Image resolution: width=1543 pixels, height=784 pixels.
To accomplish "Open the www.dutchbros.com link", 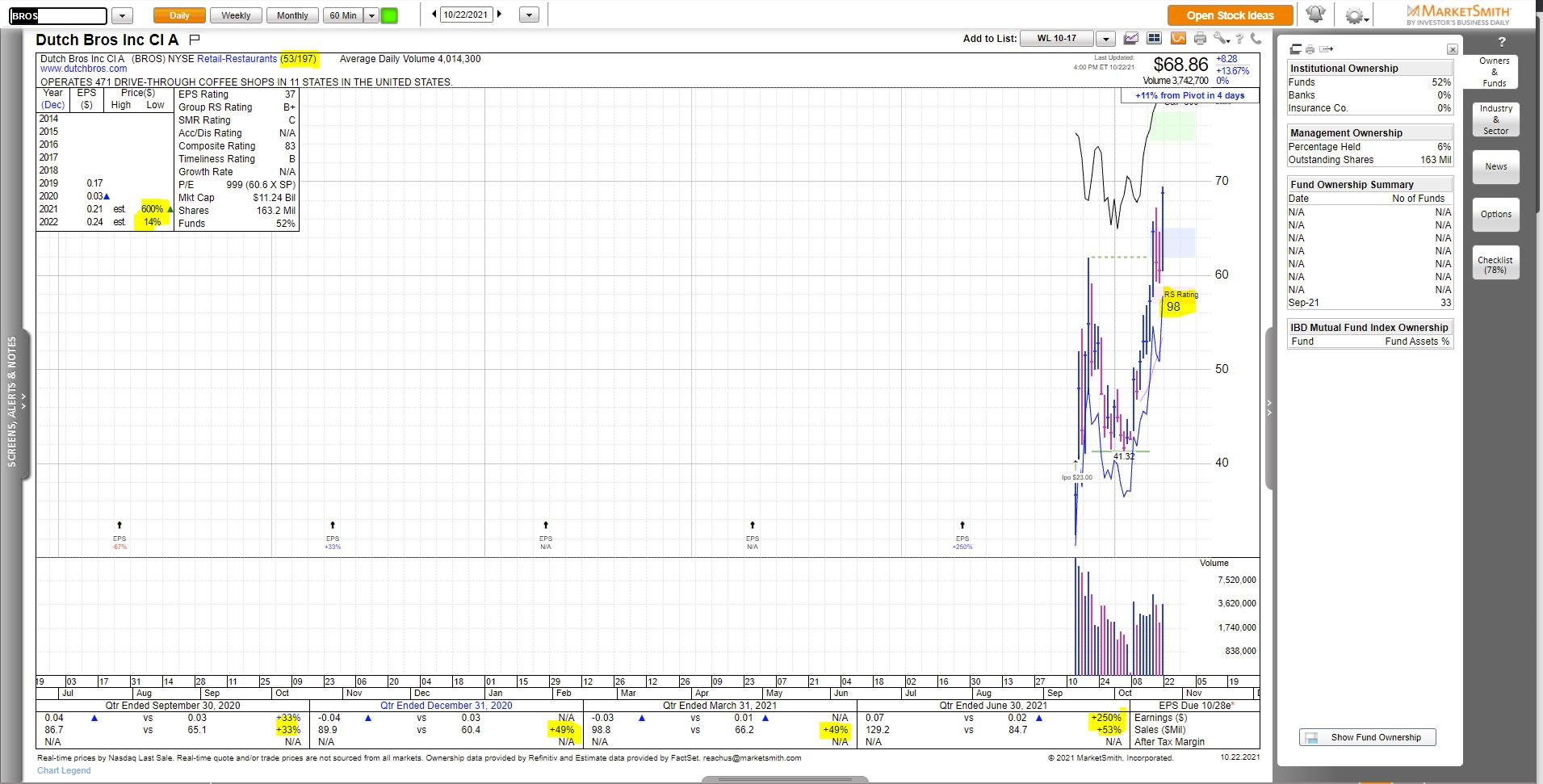I will tap(84, 69).
